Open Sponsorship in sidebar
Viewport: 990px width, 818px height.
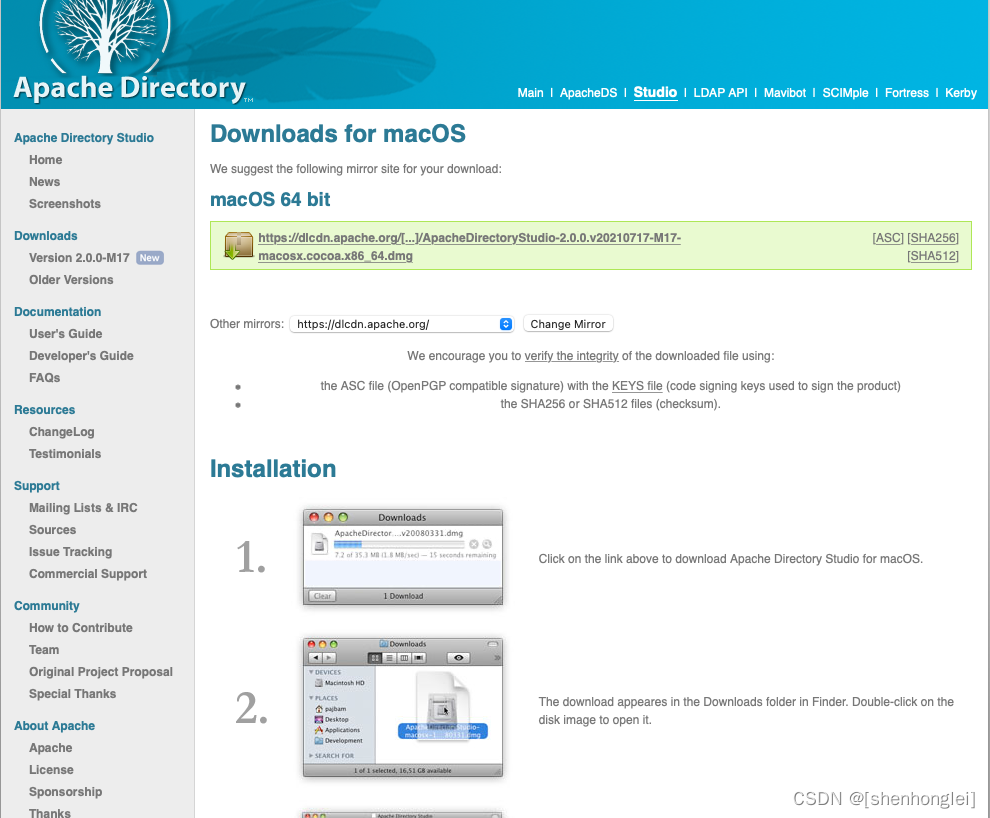coord(65,792)
